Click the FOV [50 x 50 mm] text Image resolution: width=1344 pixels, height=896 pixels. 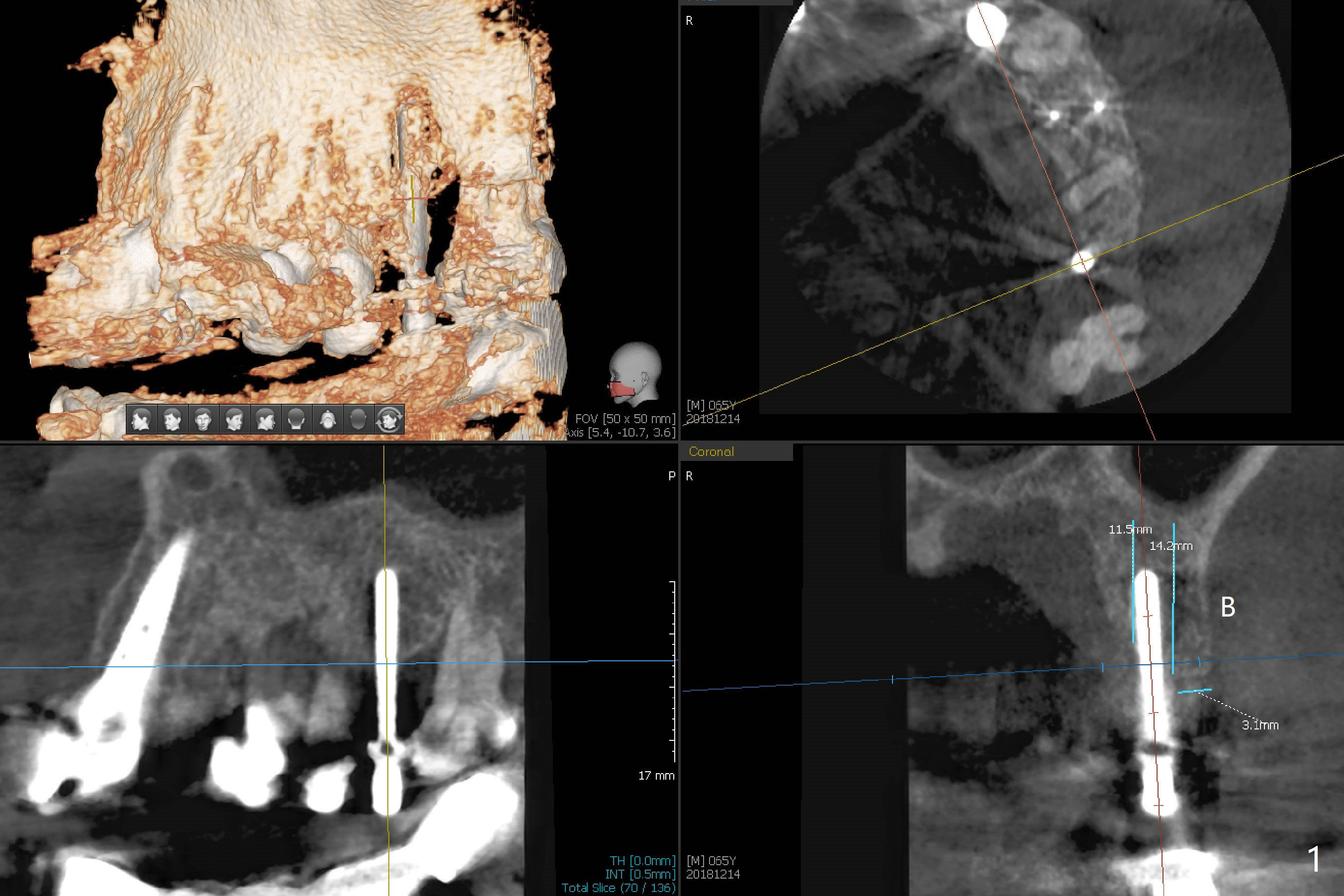(x=625, y=419)
